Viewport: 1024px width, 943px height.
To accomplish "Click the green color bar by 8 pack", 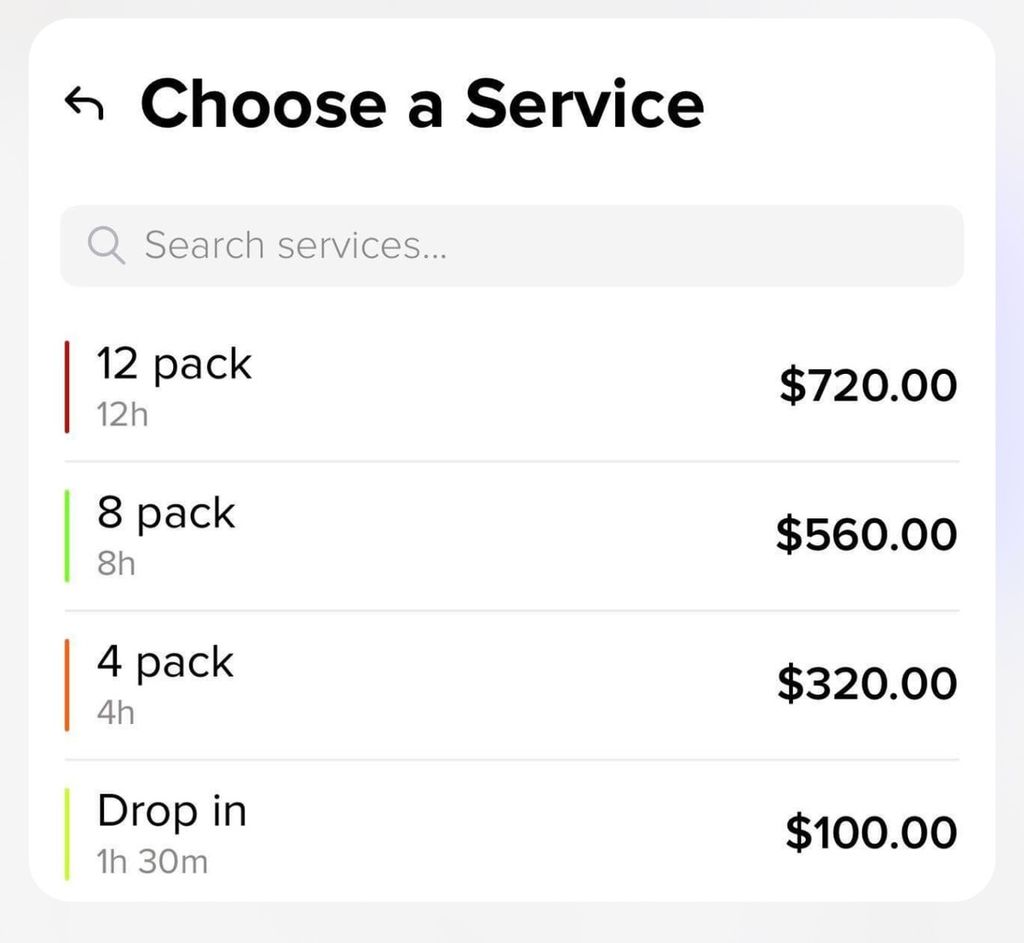I will [67, 535].
